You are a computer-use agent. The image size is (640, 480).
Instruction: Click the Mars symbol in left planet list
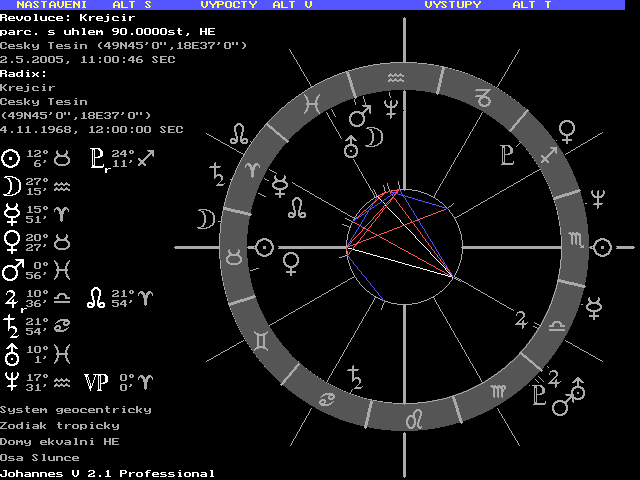[x=11, y=270]
